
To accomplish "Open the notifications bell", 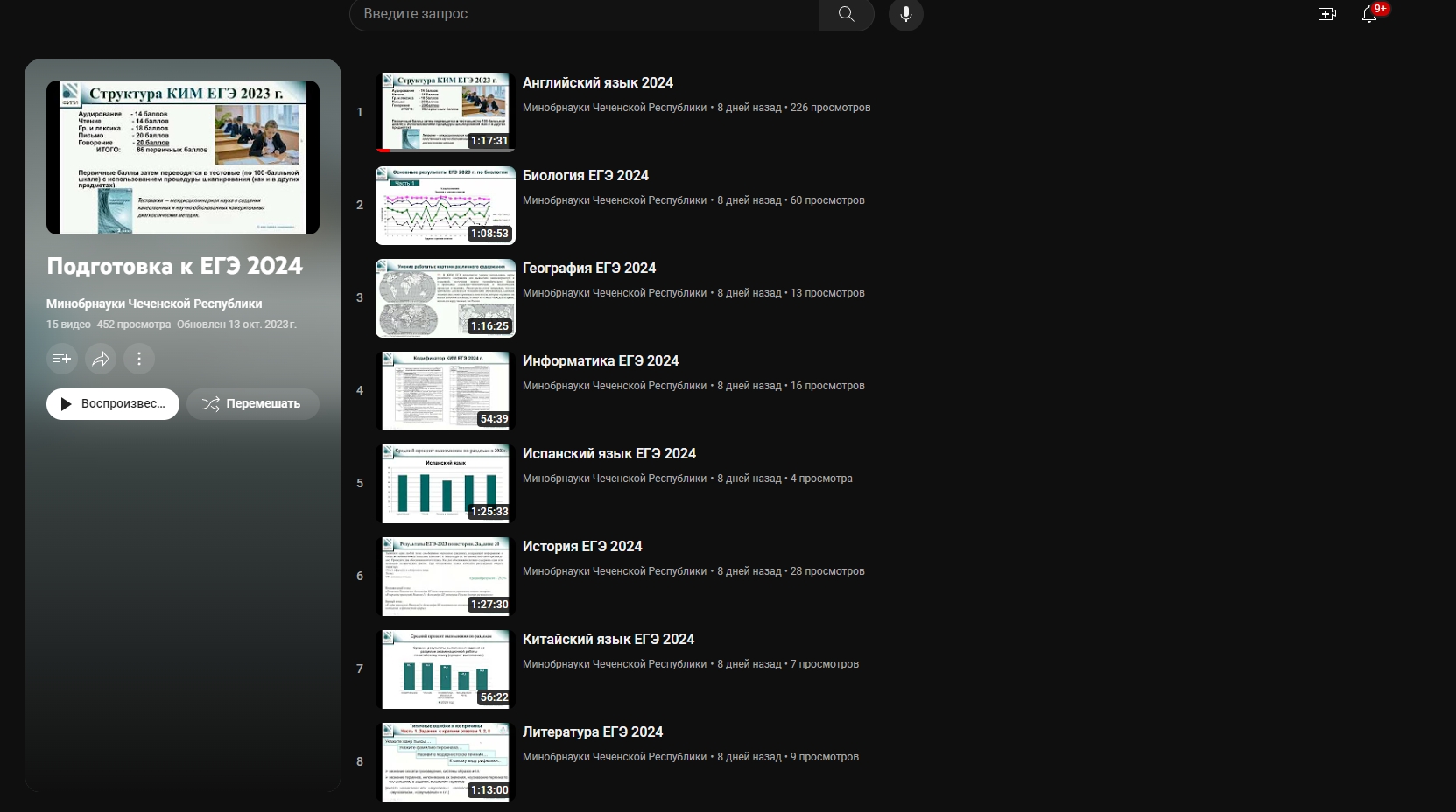I will tap(1369, 14).
